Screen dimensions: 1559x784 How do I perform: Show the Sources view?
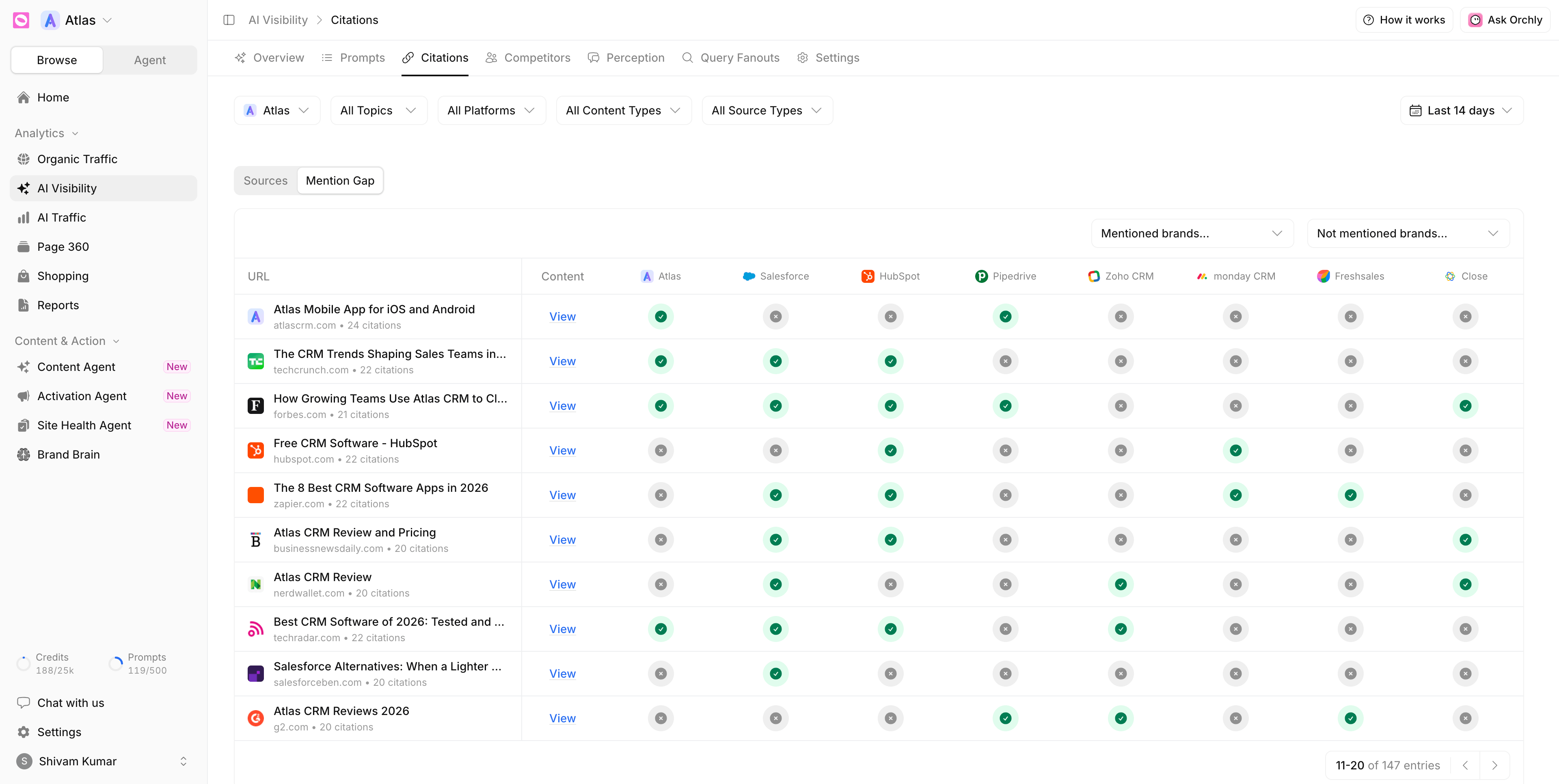[x=266, y=180]
